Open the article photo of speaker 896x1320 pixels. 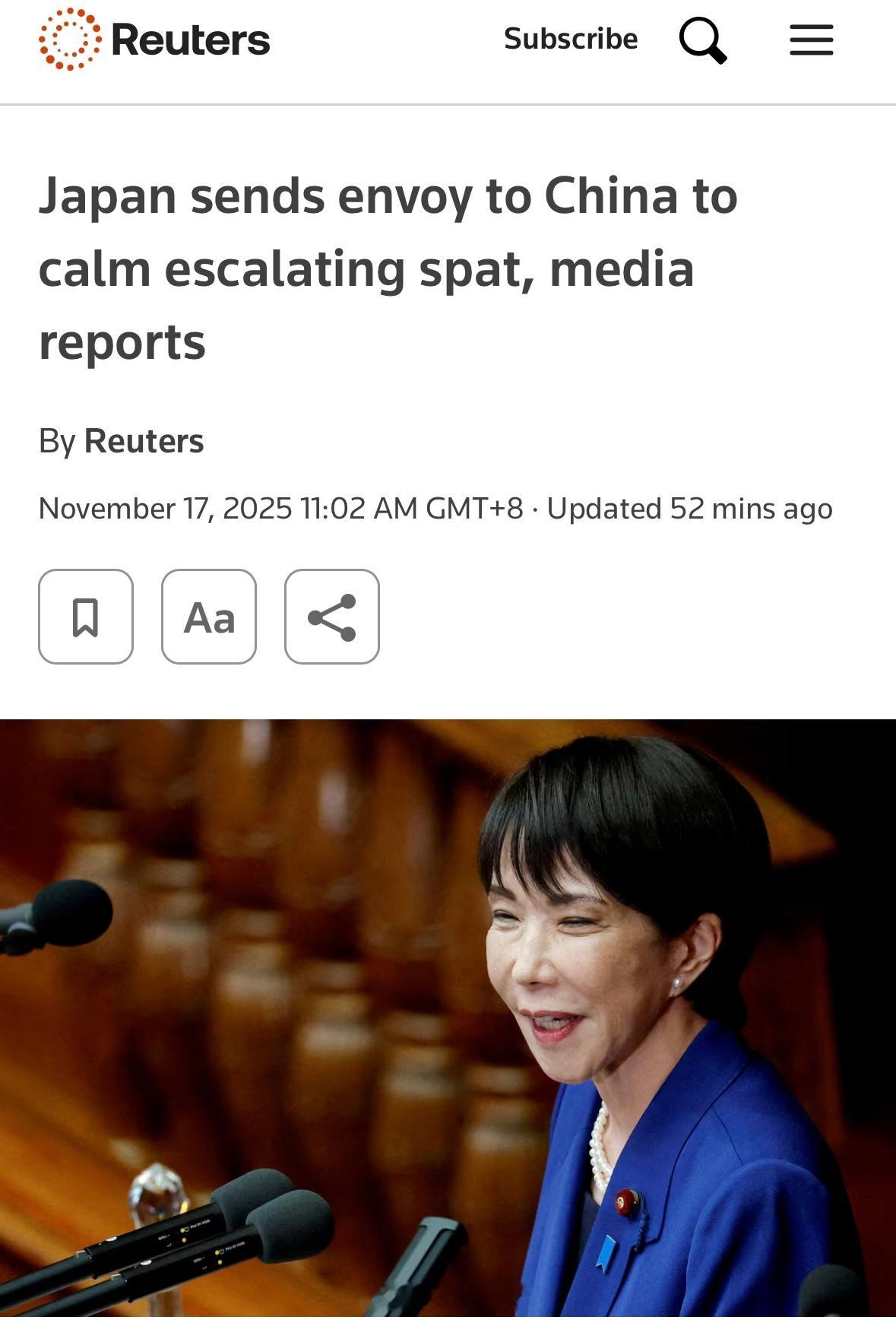tap(448, 1019)
